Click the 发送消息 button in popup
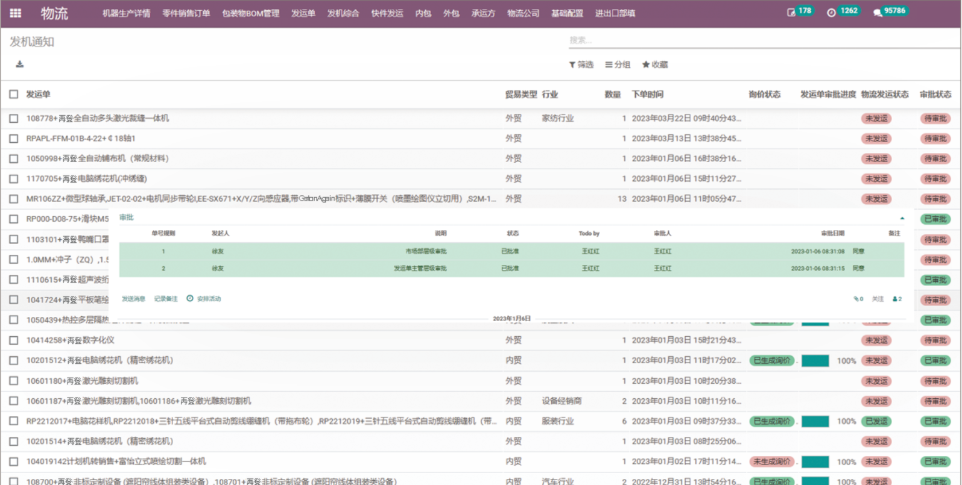Image resolution: width=962 pixels, height=485 pixels. coord(133,299)
